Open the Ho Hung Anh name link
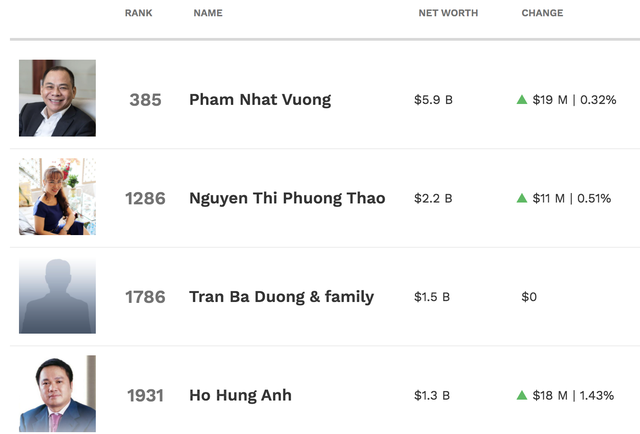 pos(240,395)
